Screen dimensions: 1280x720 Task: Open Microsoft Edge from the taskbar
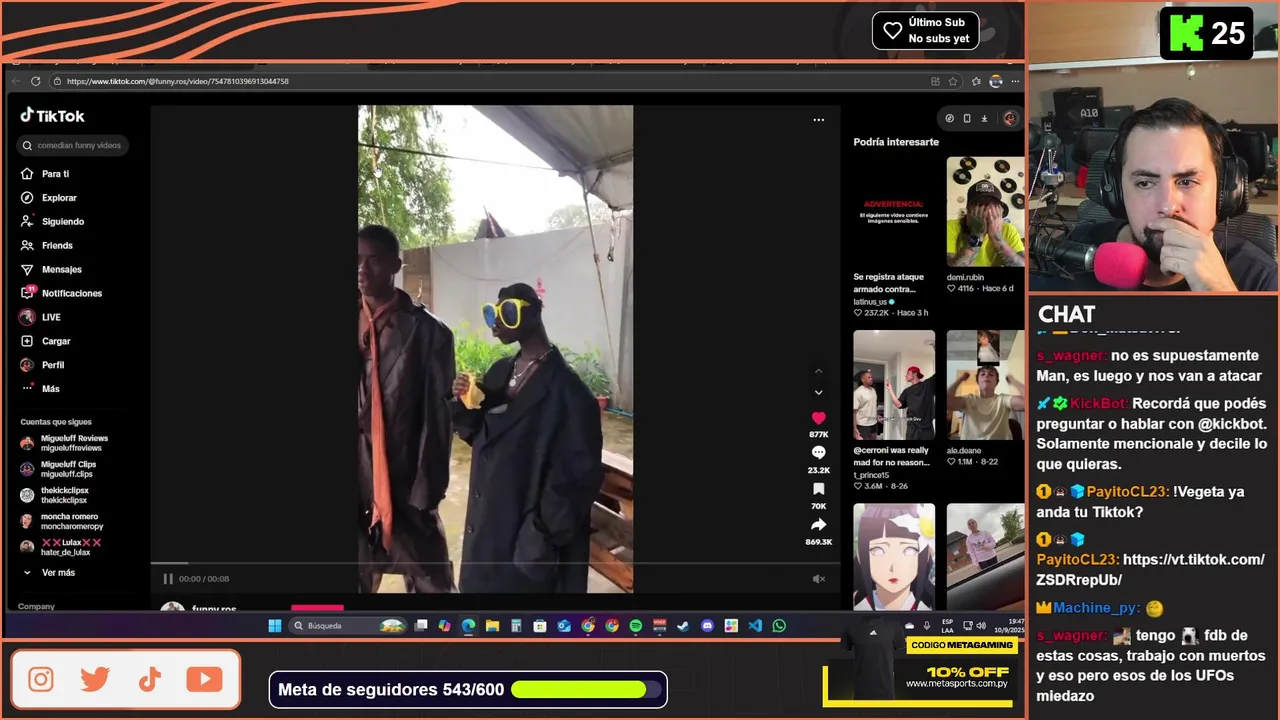point(468,626)
